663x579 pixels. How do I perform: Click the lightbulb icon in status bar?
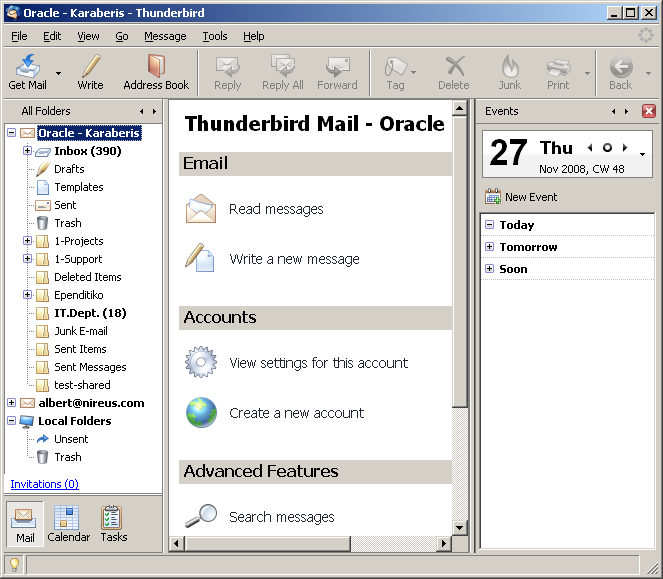click(x=14, y=564)
